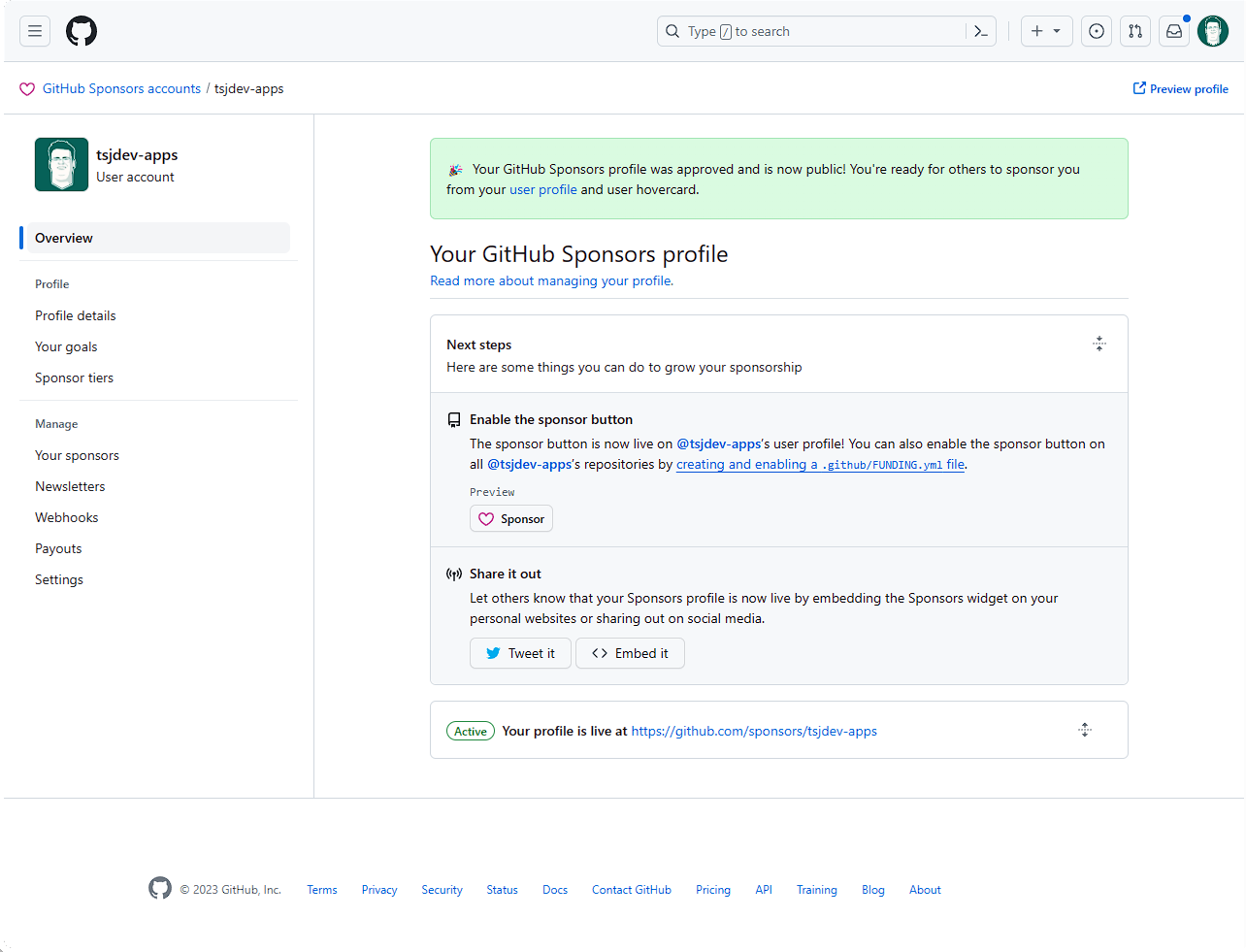Open Sponsor tiers in sidebar
The image size is (1246, 952).
coord(75,378)
